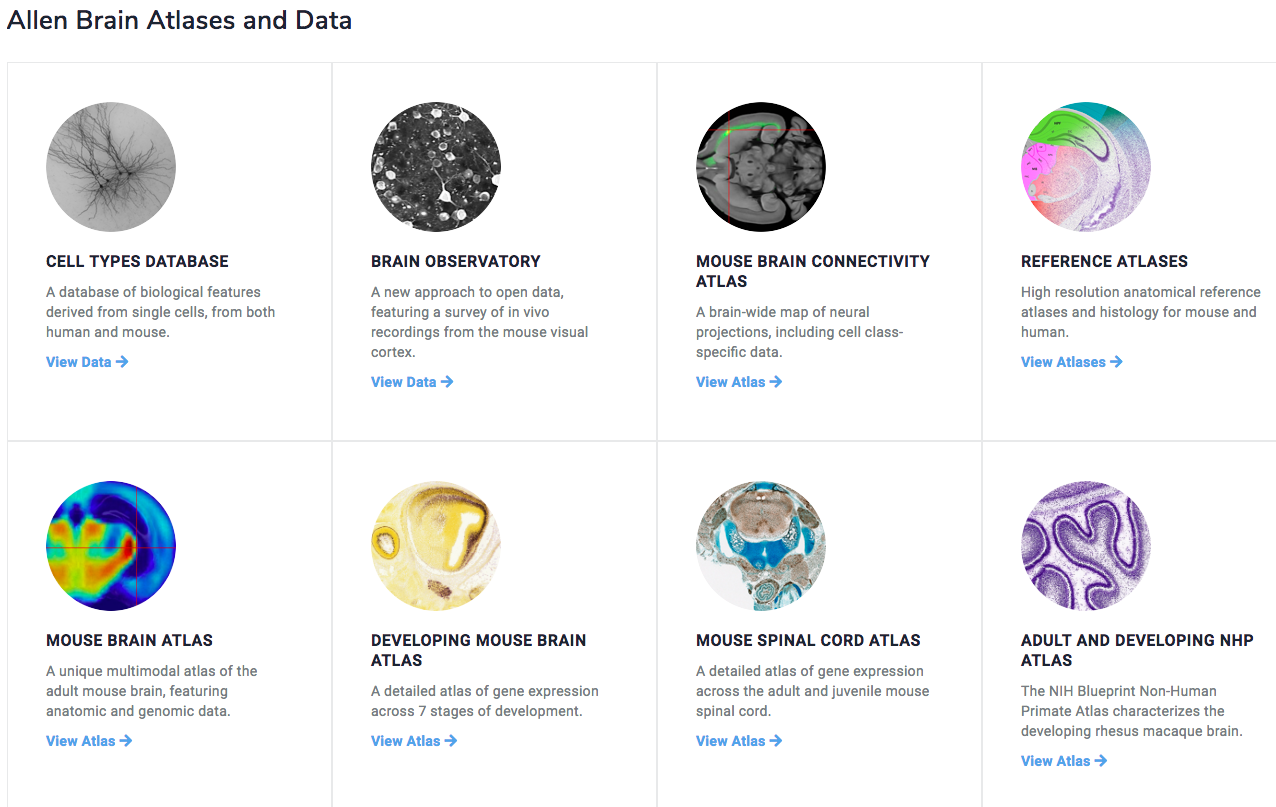Open View Atlas for NHP Atlas

1064,761
